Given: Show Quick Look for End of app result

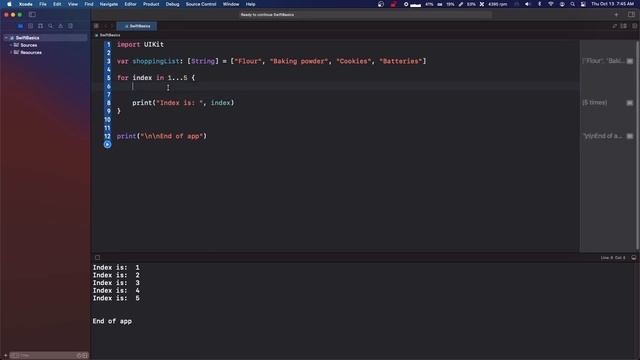Looking at the screenshot, I should click(x=630, y=136).
